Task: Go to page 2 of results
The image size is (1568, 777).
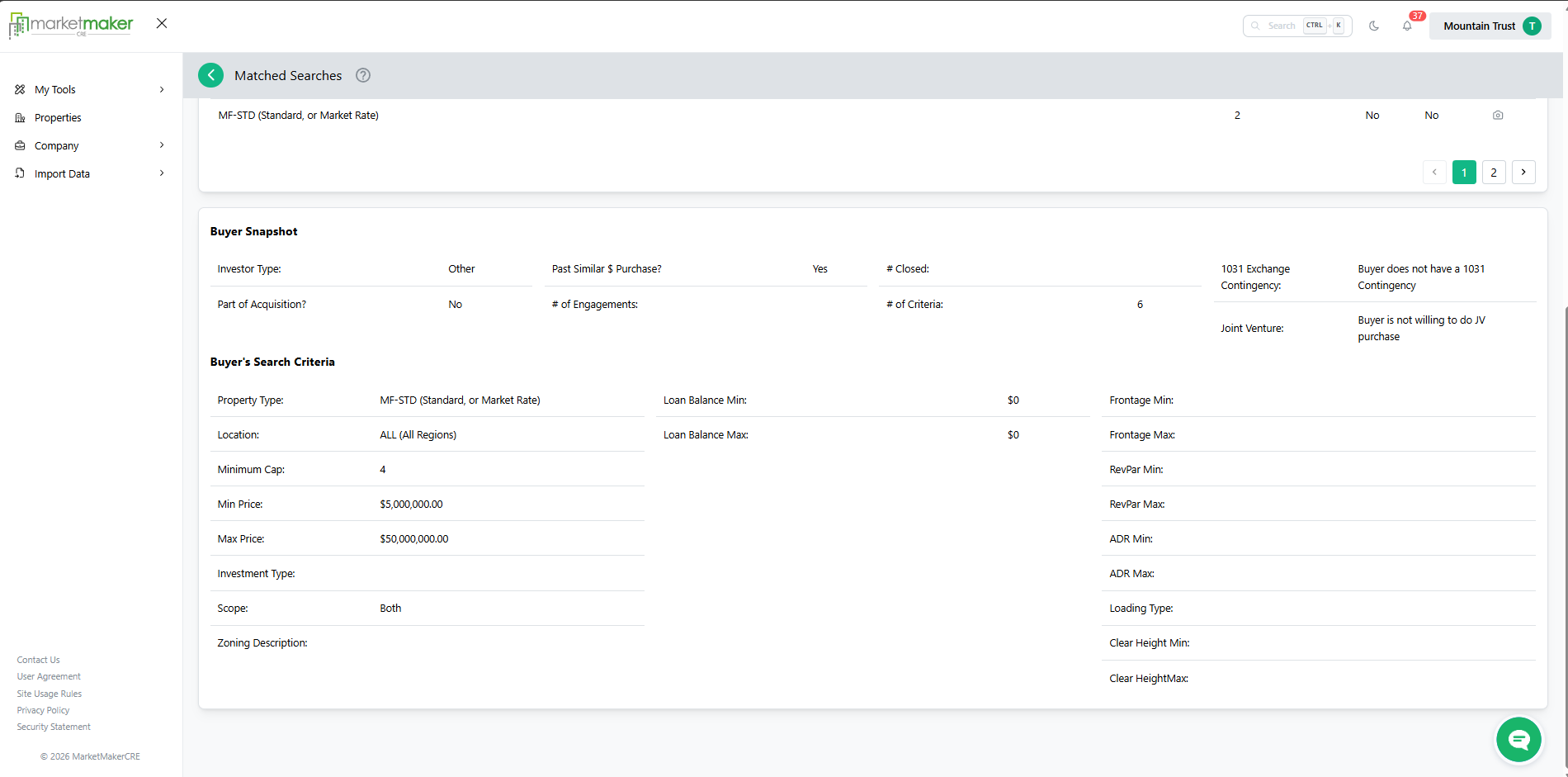Action: pos(1494,172)
